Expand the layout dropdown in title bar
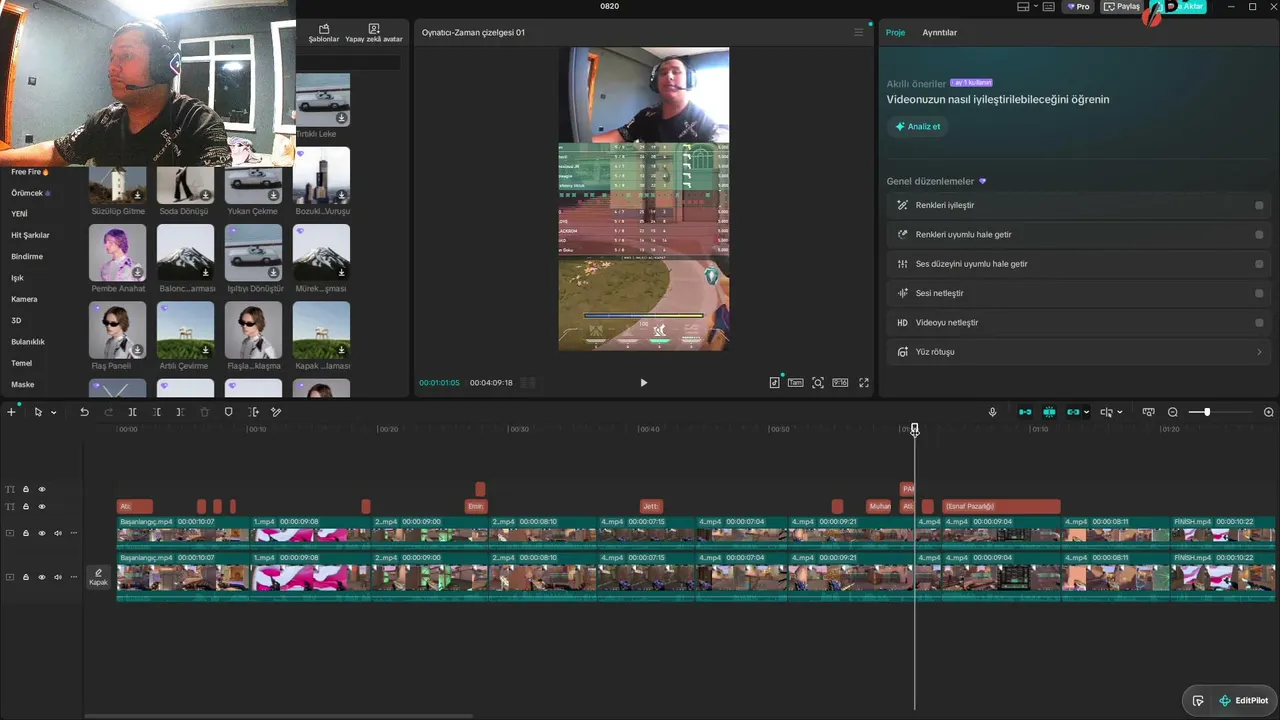 1038,7
